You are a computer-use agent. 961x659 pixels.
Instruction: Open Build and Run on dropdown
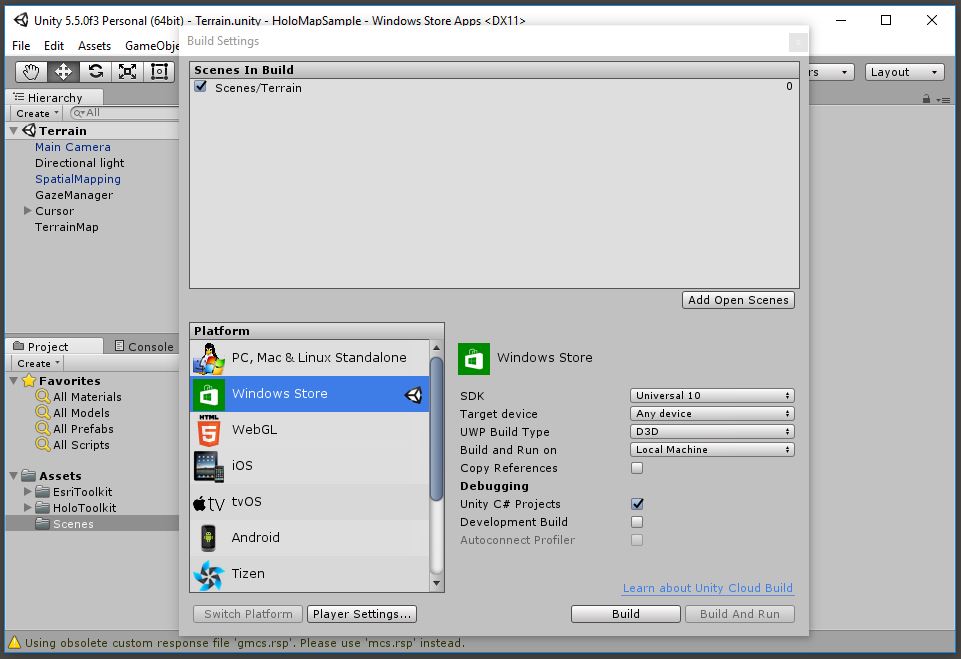(x=712, y=449)
